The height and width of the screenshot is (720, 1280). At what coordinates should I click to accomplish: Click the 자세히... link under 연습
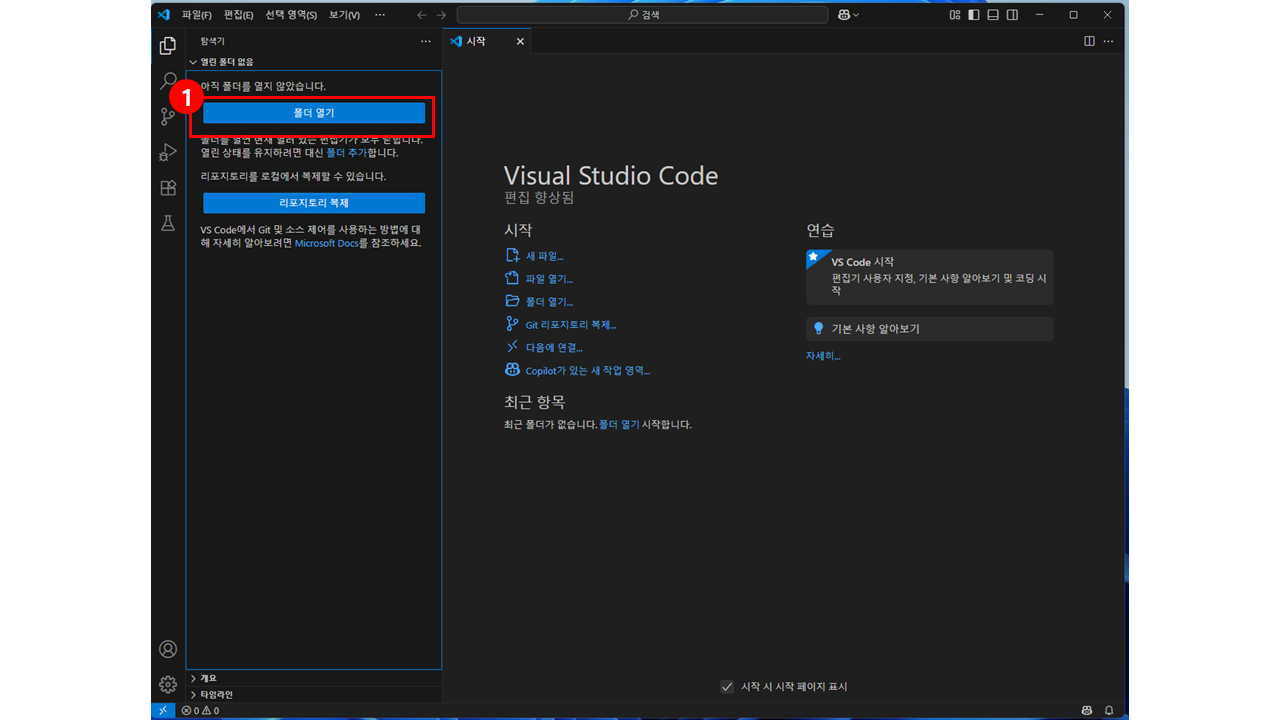823,356
